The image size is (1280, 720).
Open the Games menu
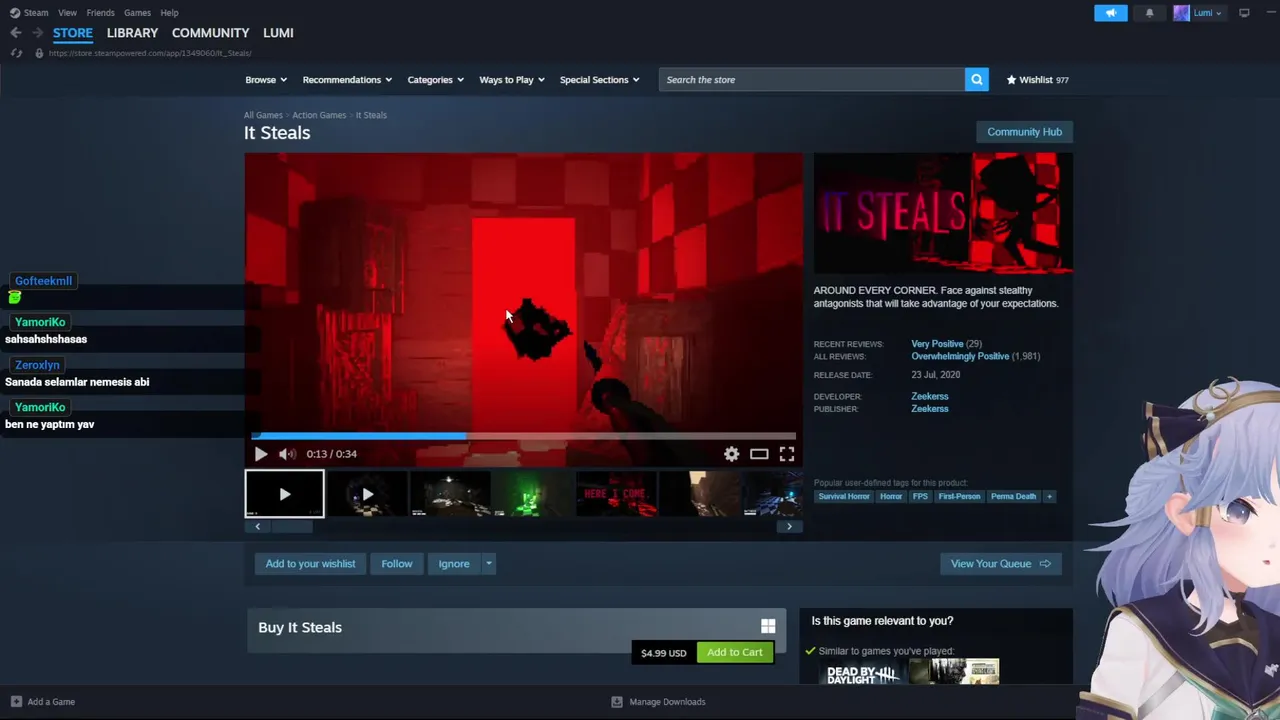[x=137, y=13]
